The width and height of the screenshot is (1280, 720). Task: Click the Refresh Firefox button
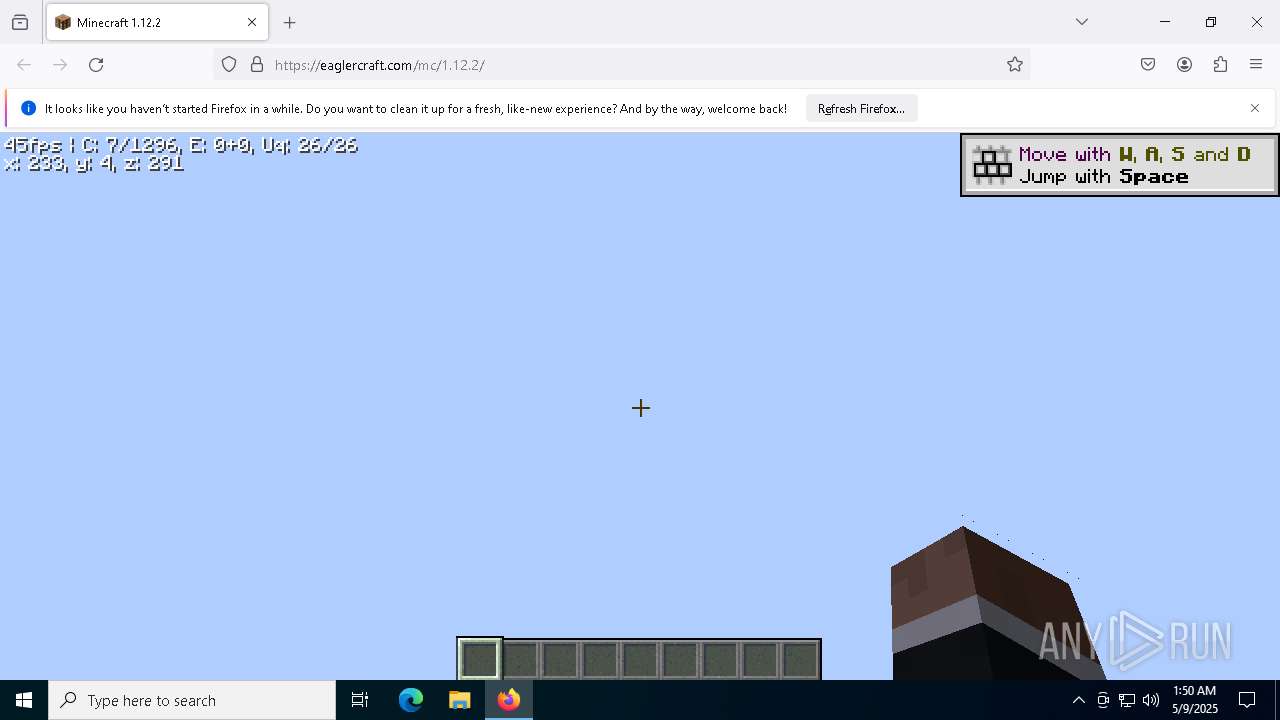(x=861, y=109)
